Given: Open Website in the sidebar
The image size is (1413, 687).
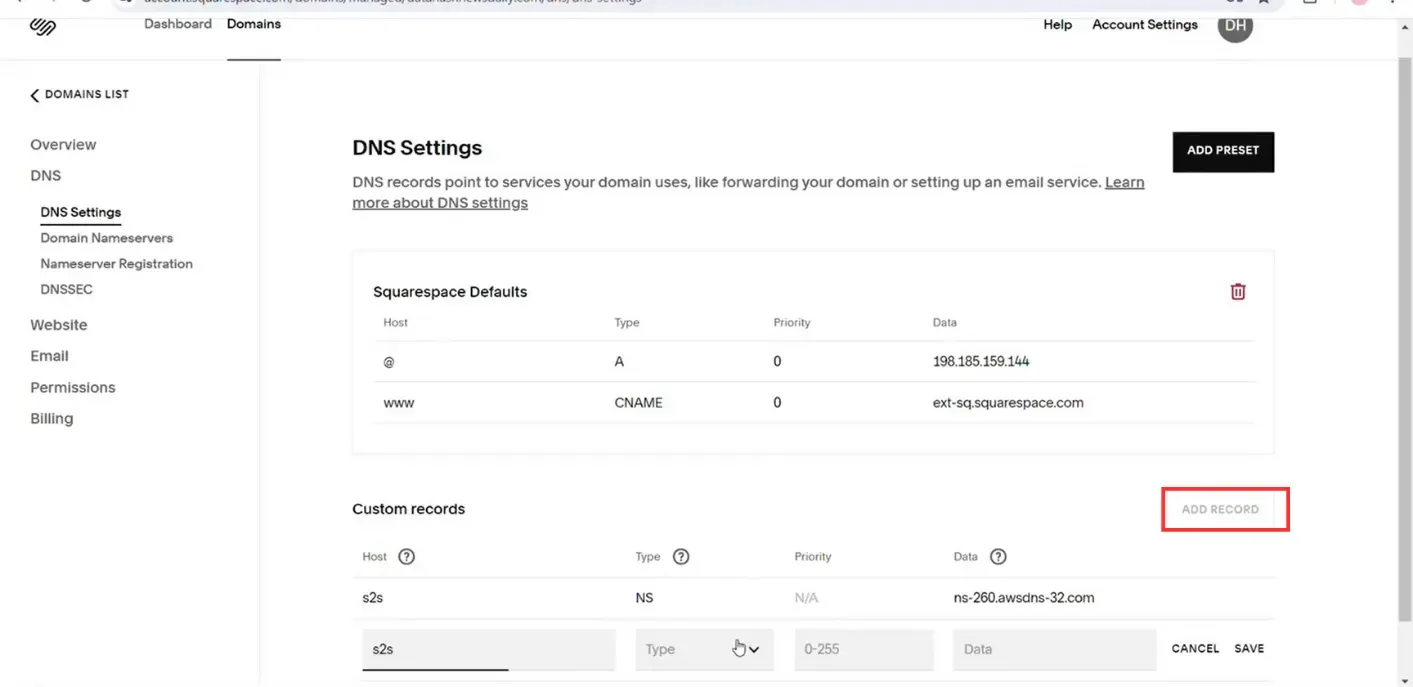Looking at the screenshot, I should pos(59,325).
